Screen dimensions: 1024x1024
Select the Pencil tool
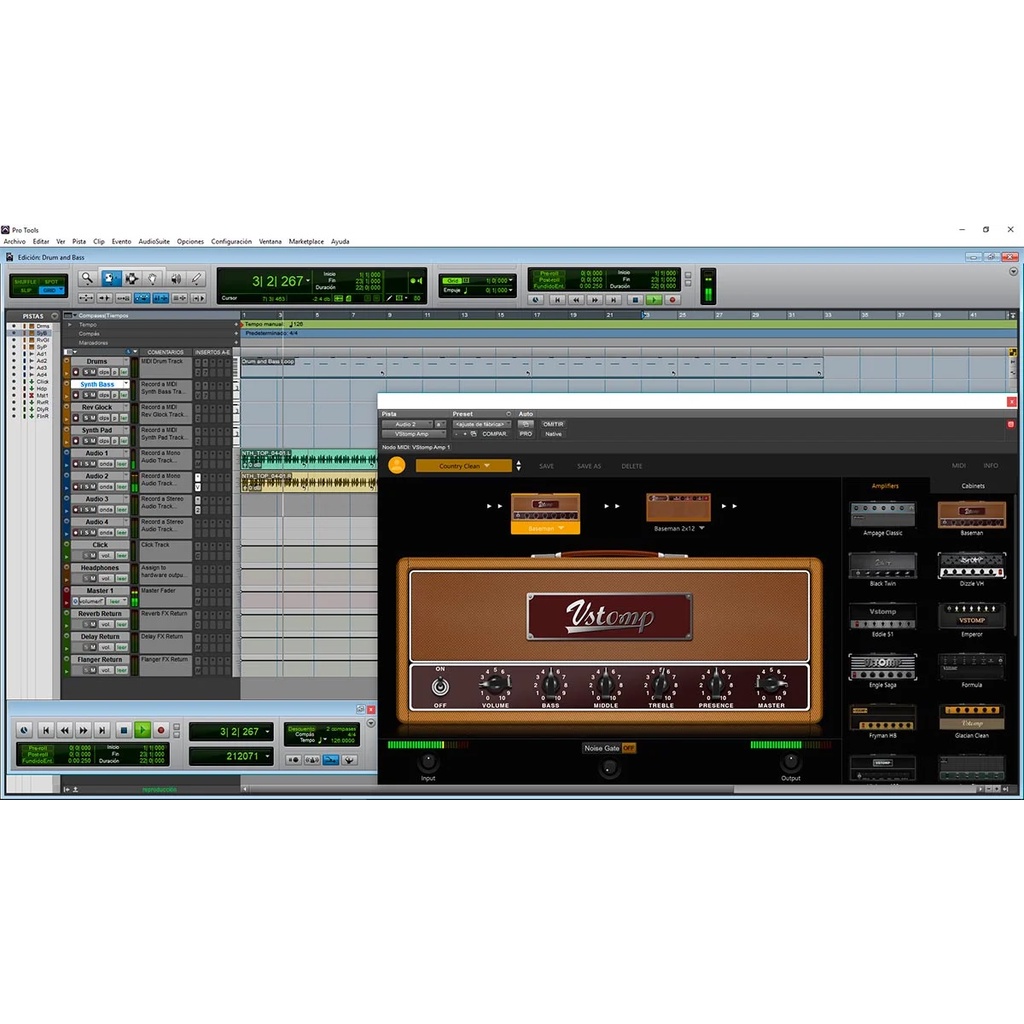click(197, 279)
